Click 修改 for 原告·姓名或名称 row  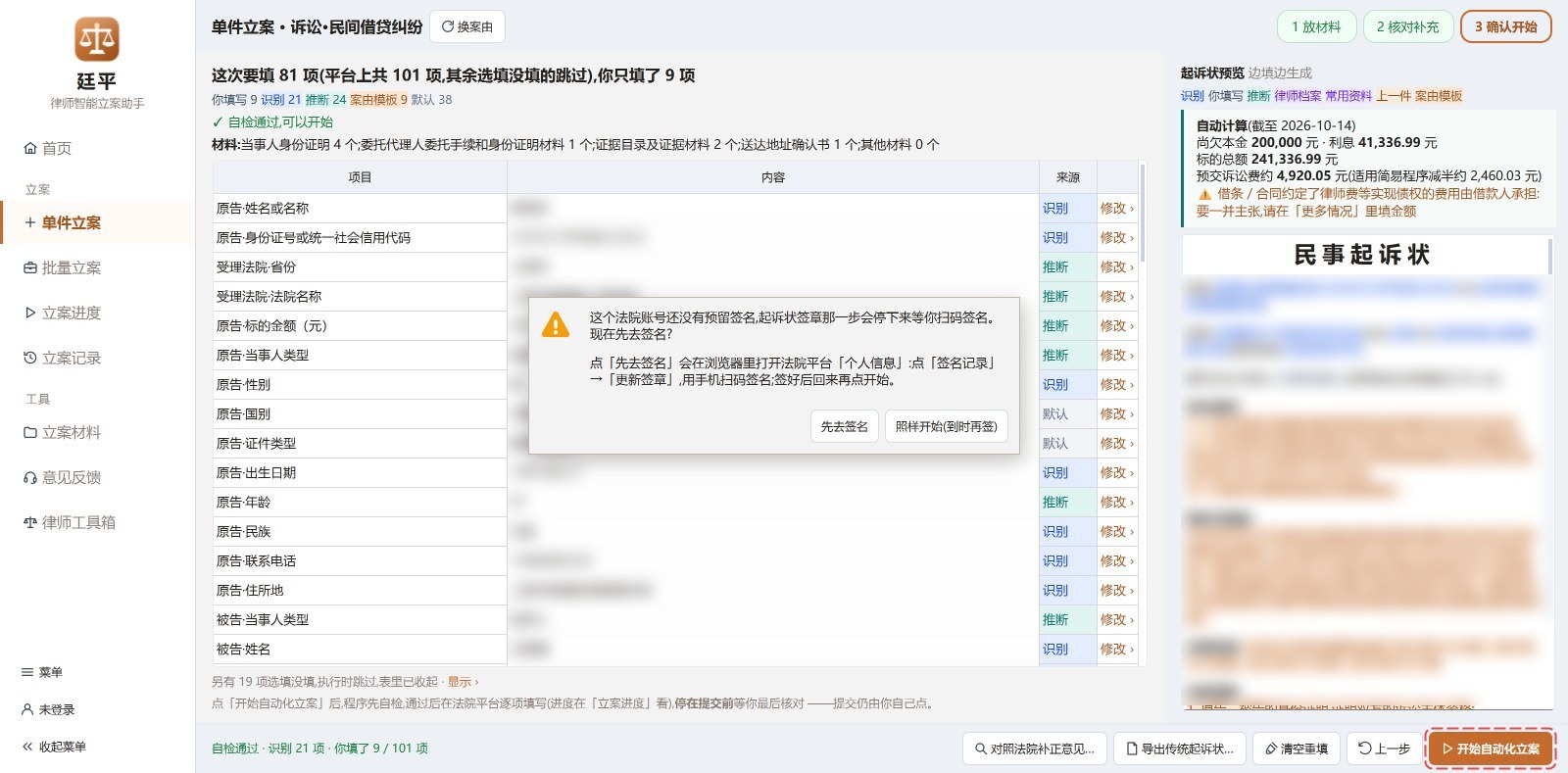tap(1116, 208)
